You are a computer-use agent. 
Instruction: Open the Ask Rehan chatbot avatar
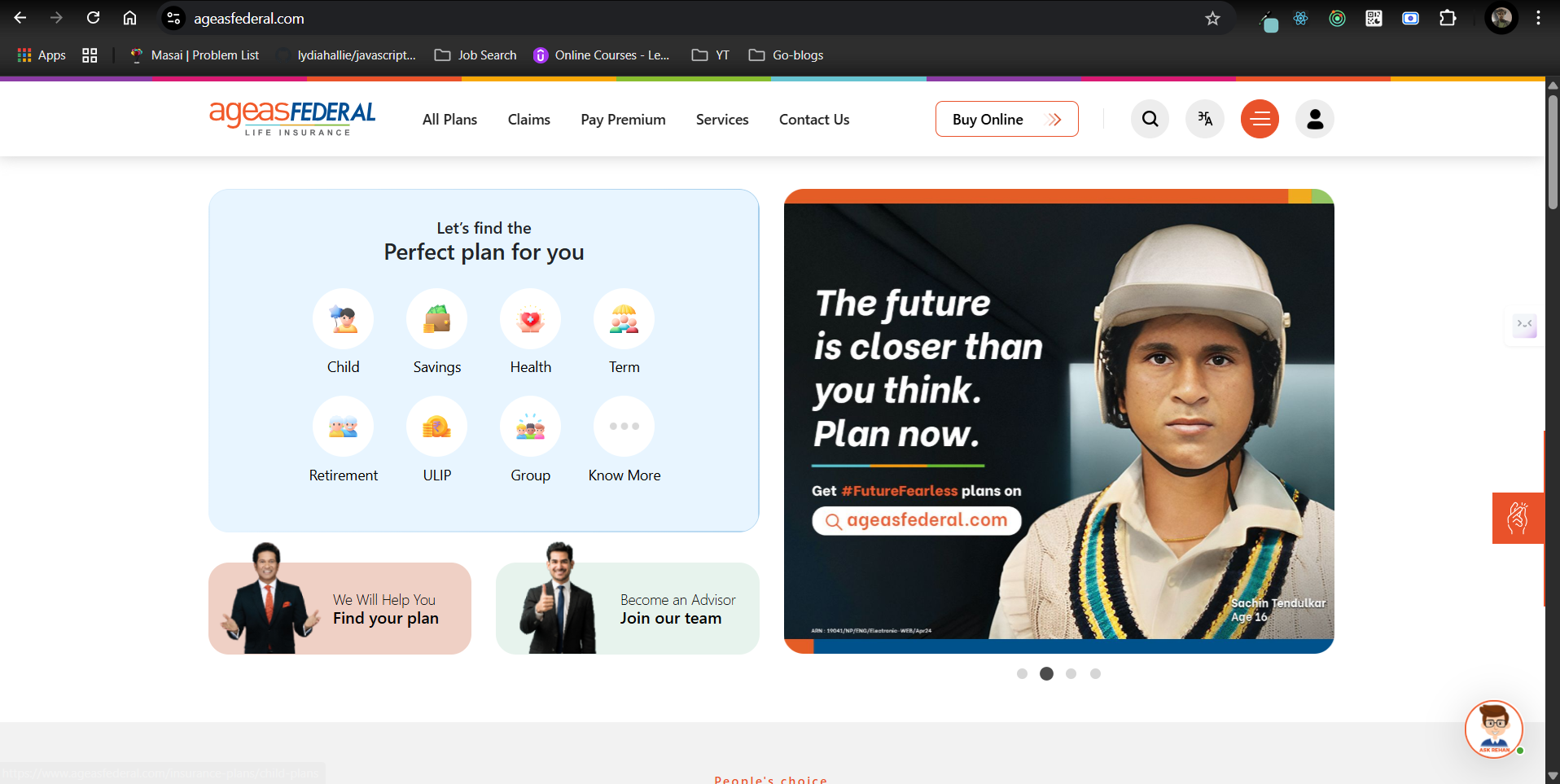pos(1493,729)
